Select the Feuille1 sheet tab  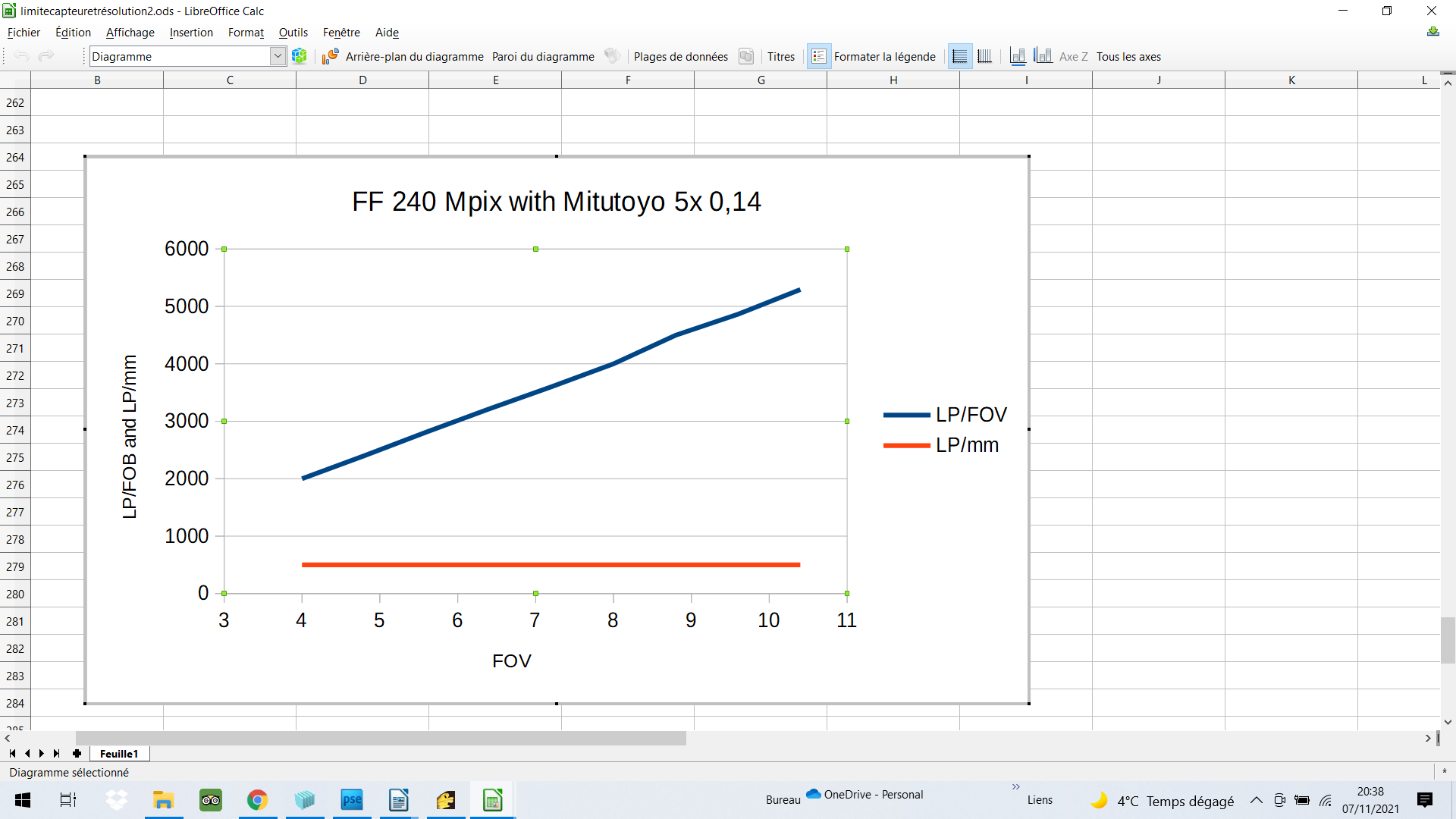(119, 753)
